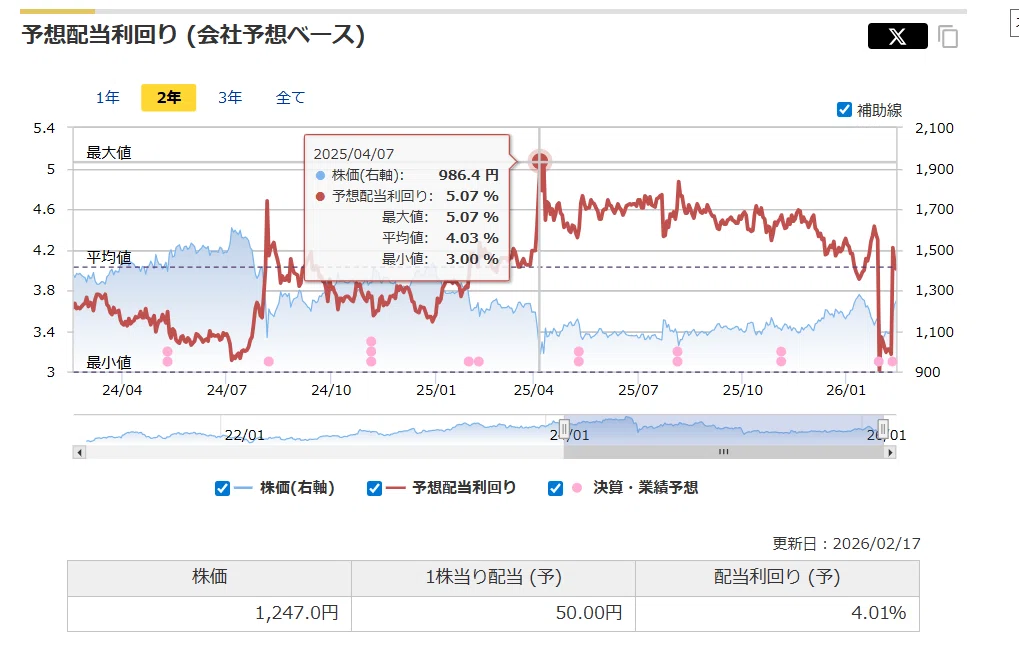The image size is (1019, 671).
Task: Click the 24/10 x-axis label
Action: click(331, 390)
